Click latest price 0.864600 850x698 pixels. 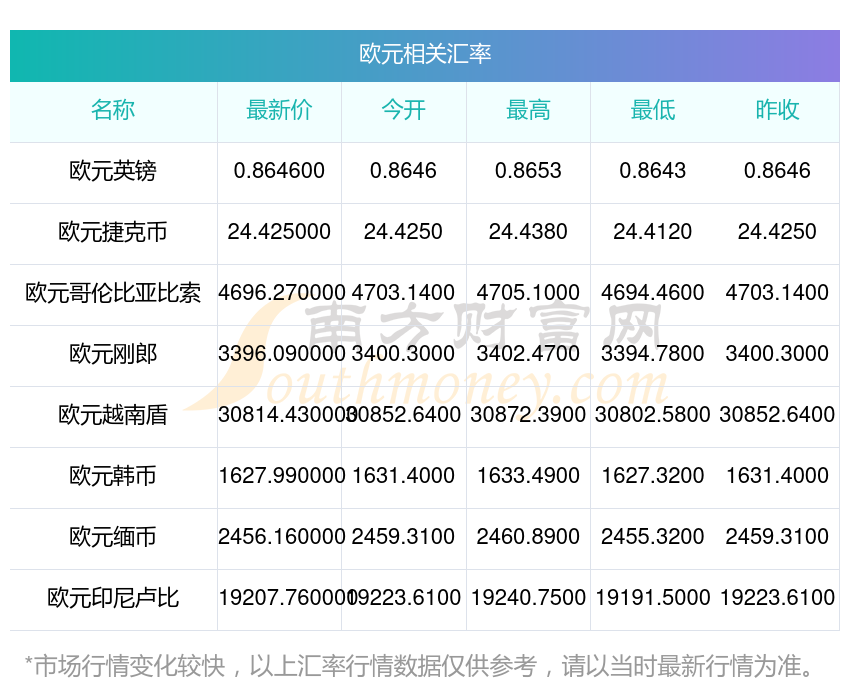279,171
